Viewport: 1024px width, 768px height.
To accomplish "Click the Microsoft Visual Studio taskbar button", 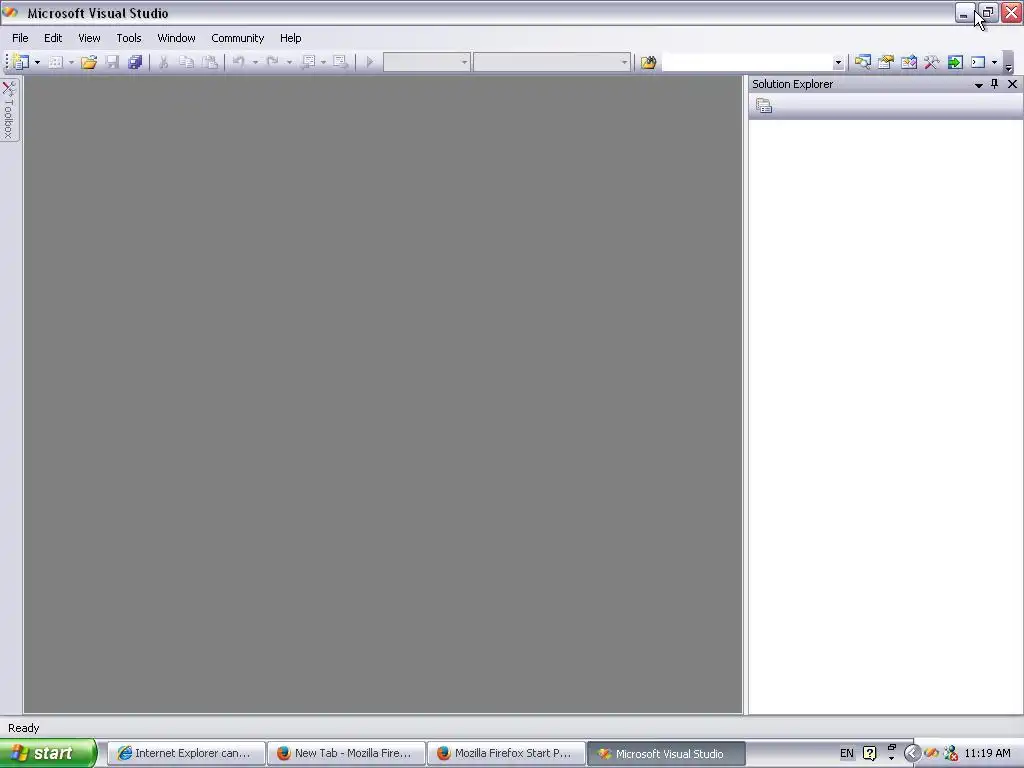I will click(666, 754).
